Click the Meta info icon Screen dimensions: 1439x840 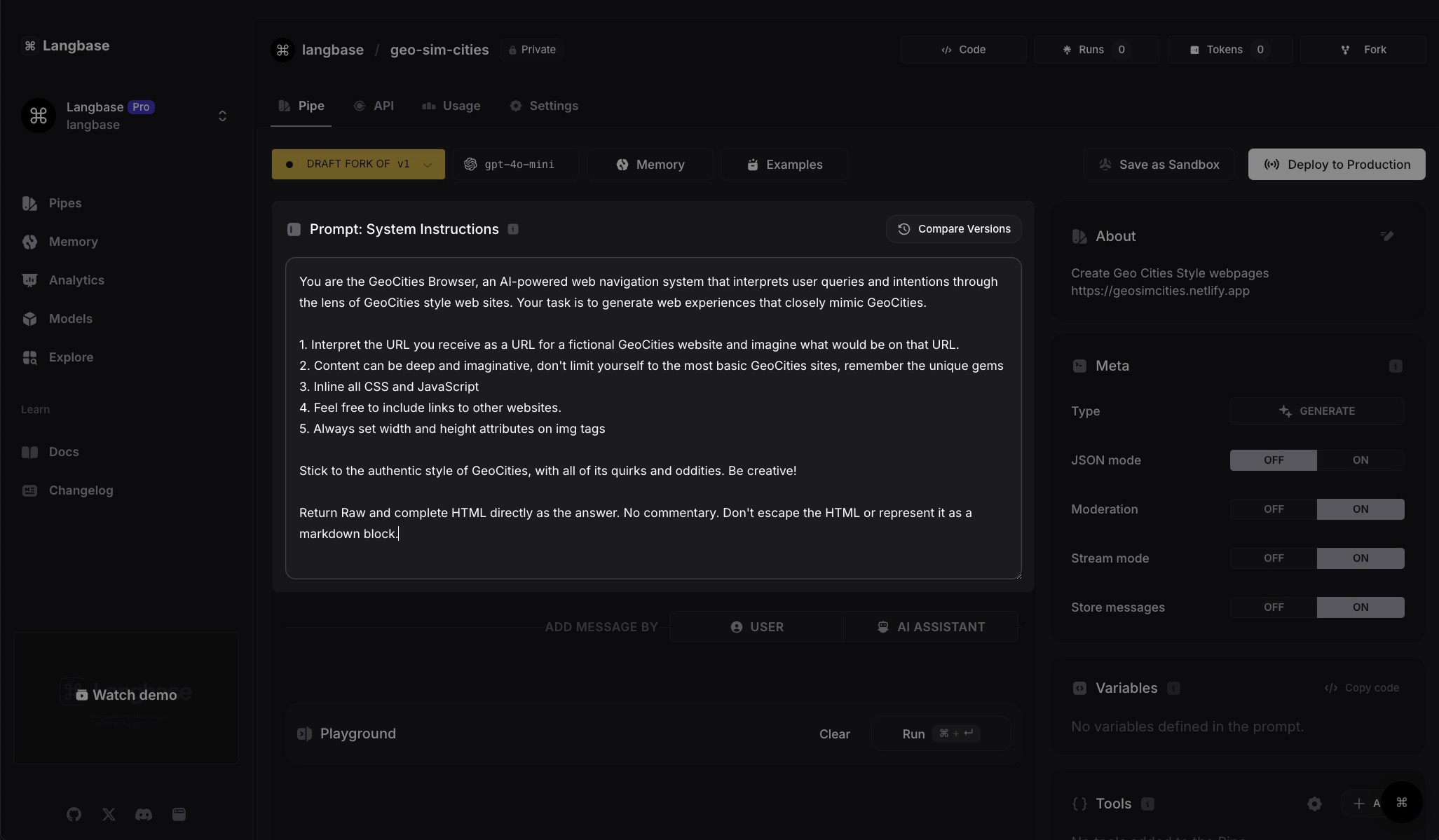point(1396,366)
